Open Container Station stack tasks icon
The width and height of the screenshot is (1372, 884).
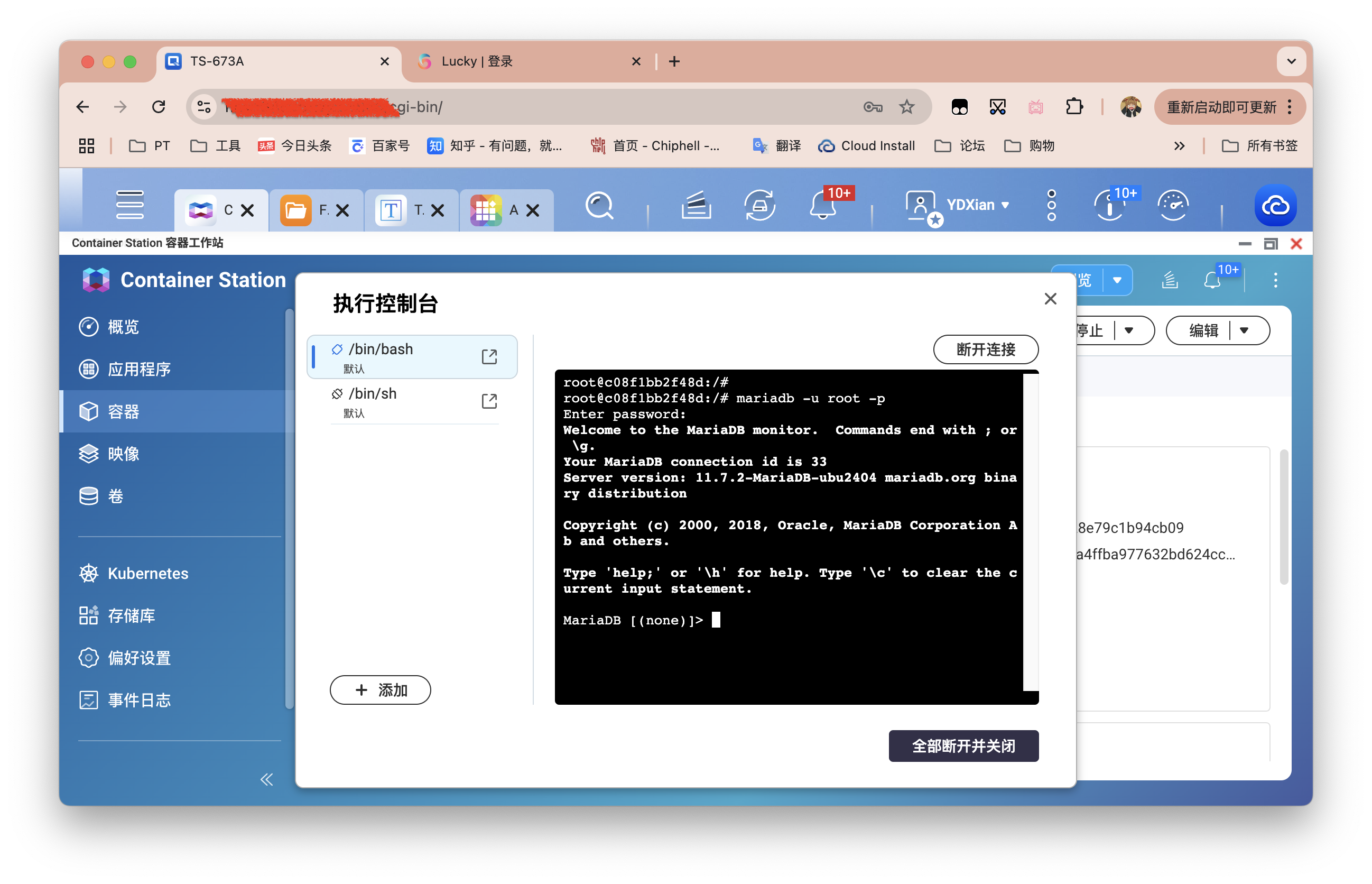coord(1169,280)
